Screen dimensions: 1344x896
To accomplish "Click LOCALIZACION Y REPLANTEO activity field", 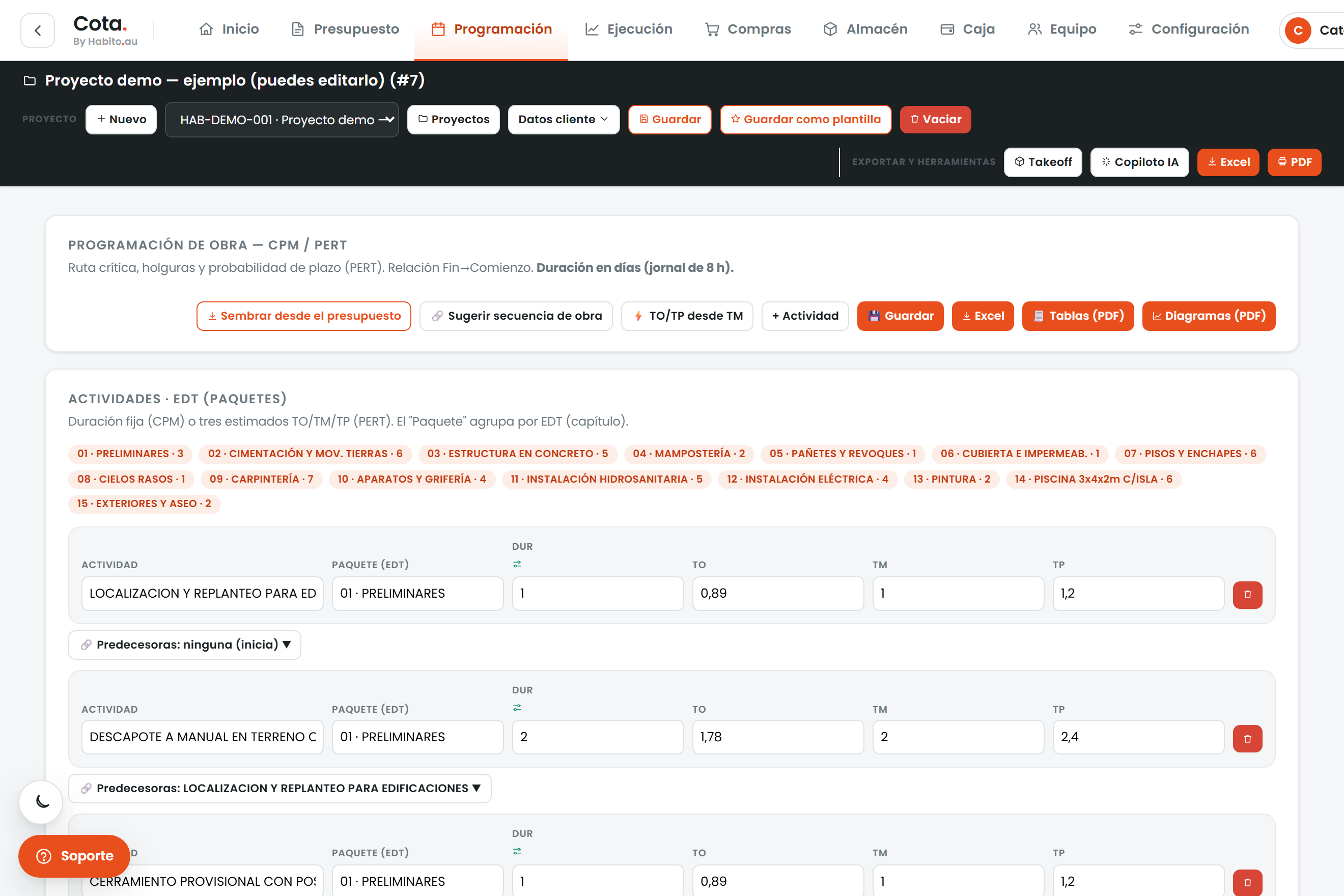I will coord(202,594).
